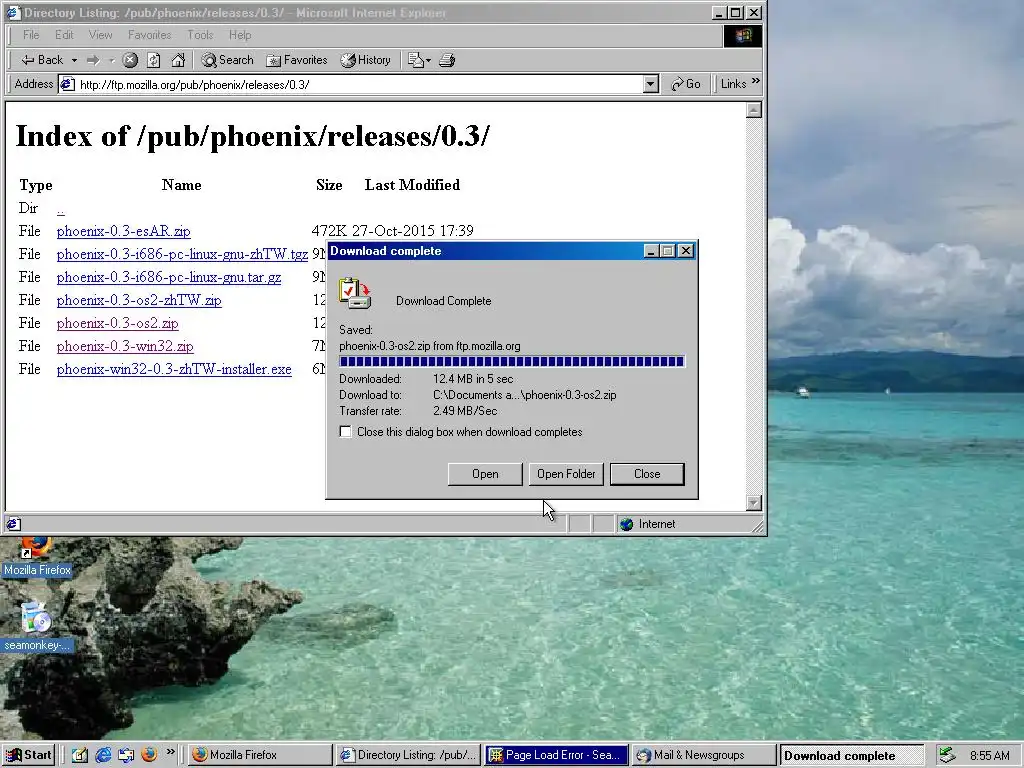Image resolution: width=1024 pixels, height=768 pixels.
Task: Switch to Mail & Newsgroups taskbar button
Action: [x=704, y=755]
